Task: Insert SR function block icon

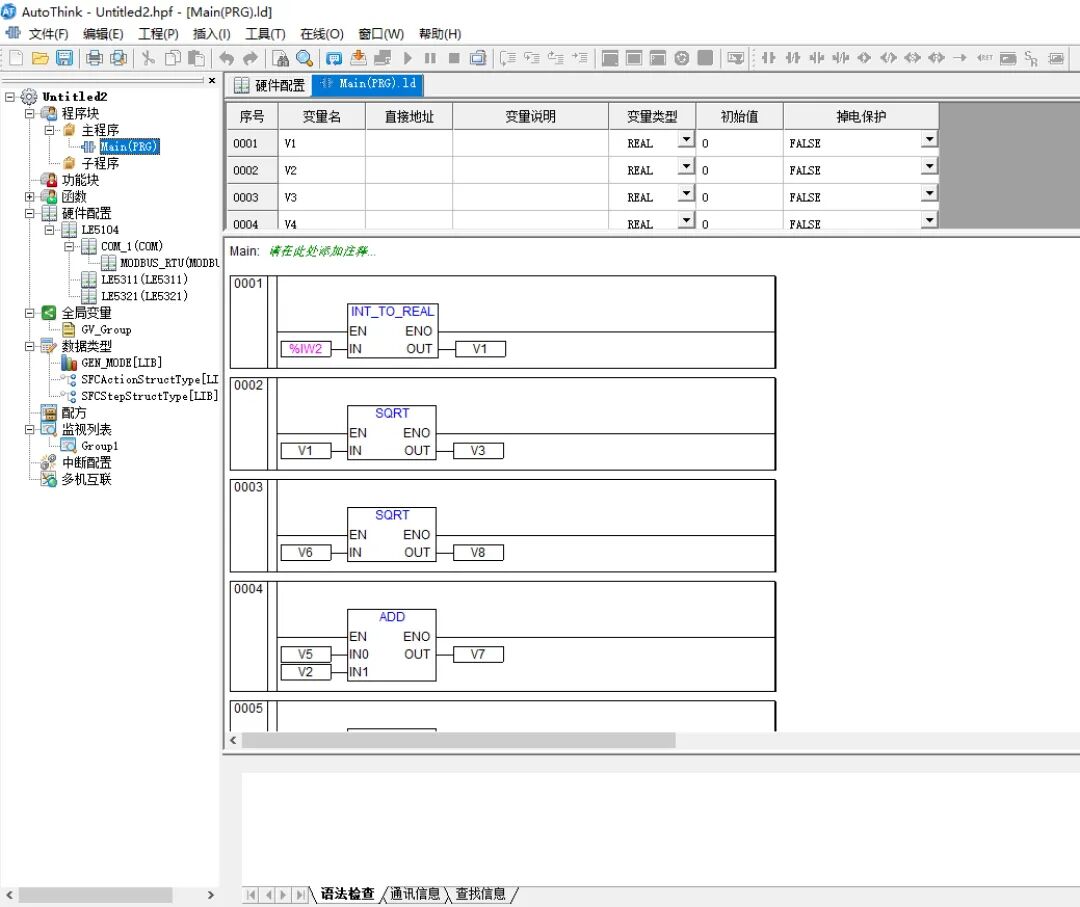Action: point(1031,59)
